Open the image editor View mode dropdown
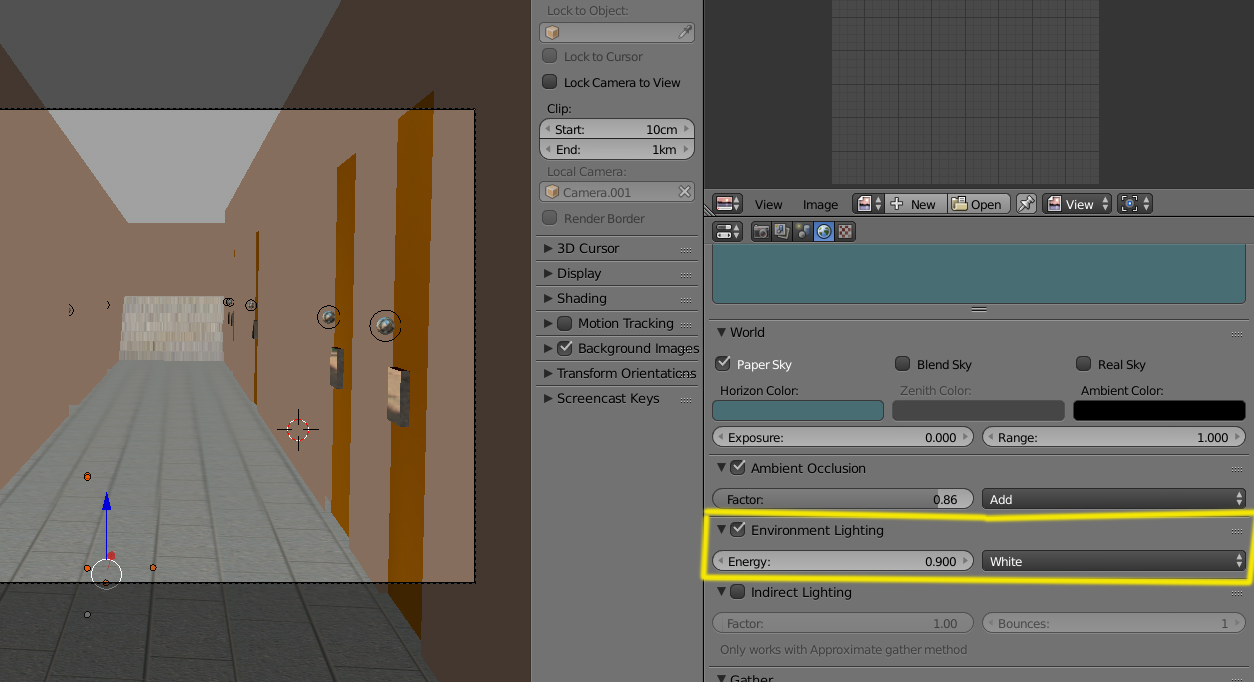1254x682 pixels. tap(1077, 204)
